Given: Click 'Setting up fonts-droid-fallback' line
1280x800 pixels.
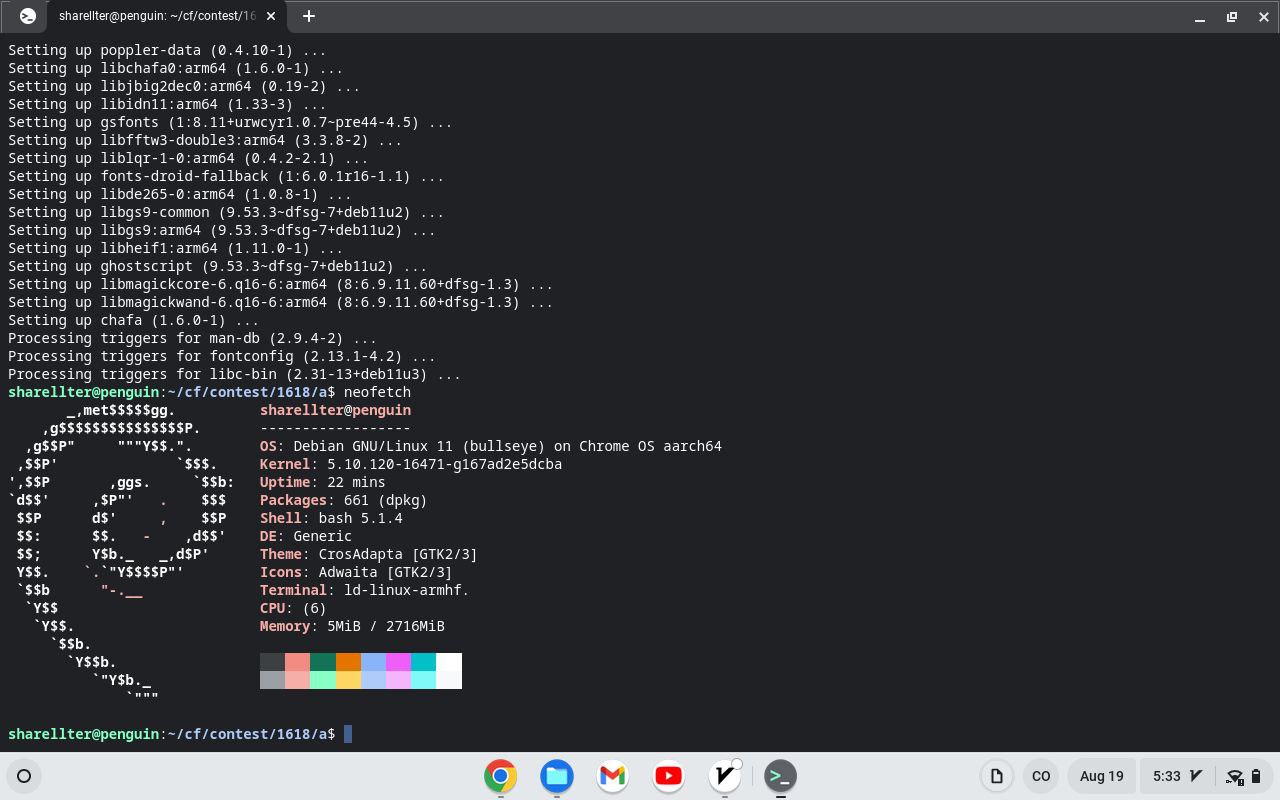Looking at the screenshot, I should click(226, 176).
